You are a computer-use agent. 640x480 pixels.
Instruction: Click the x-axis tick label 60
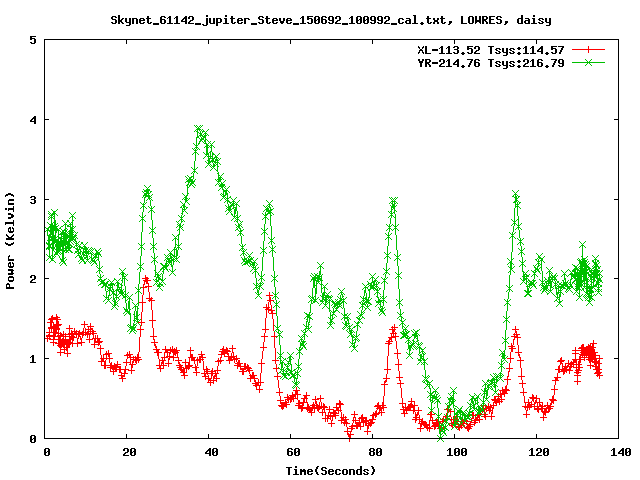(x=292, y=452)
